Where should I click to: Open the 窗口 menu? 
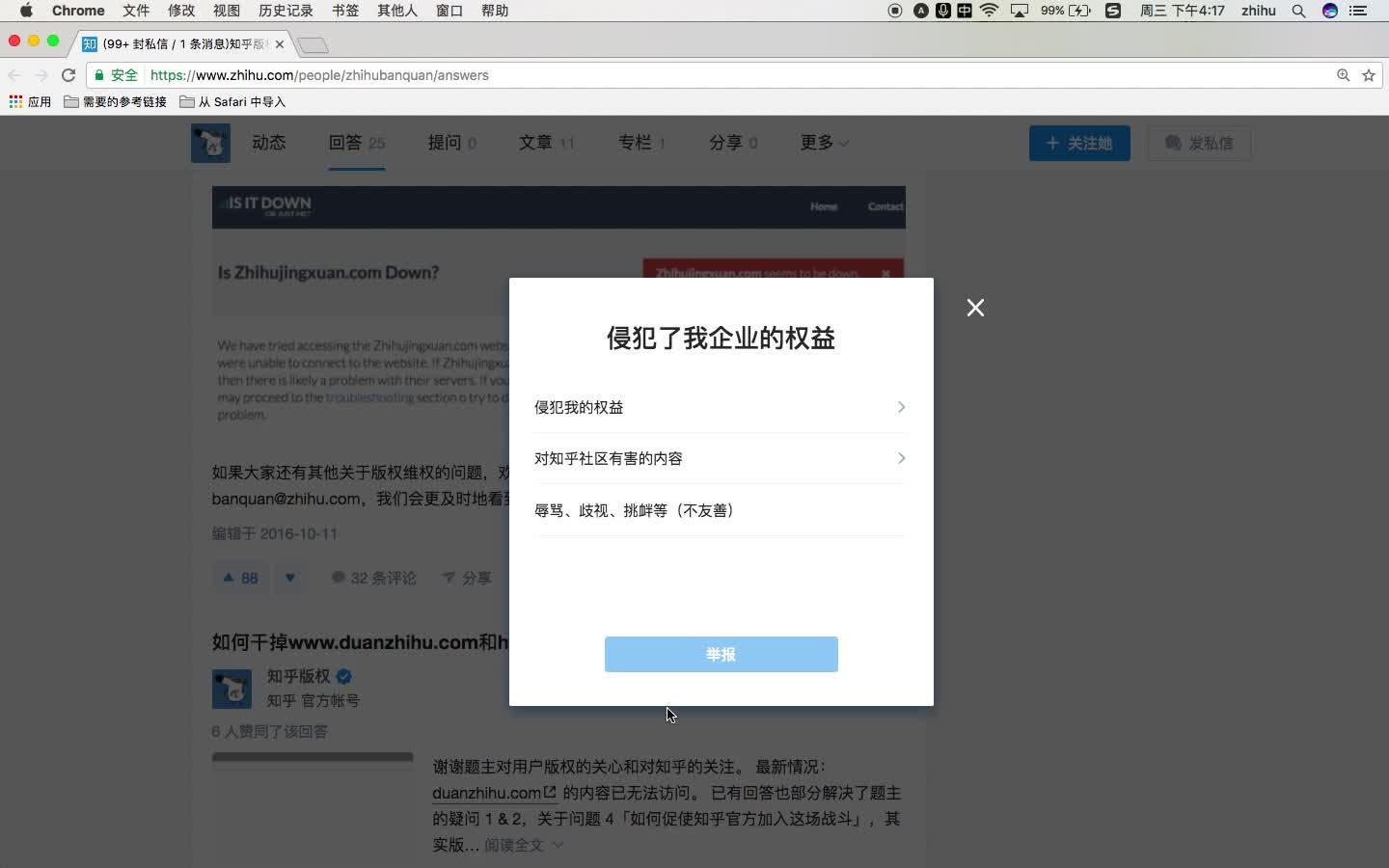pyautogui.click(x=449, y=11)
